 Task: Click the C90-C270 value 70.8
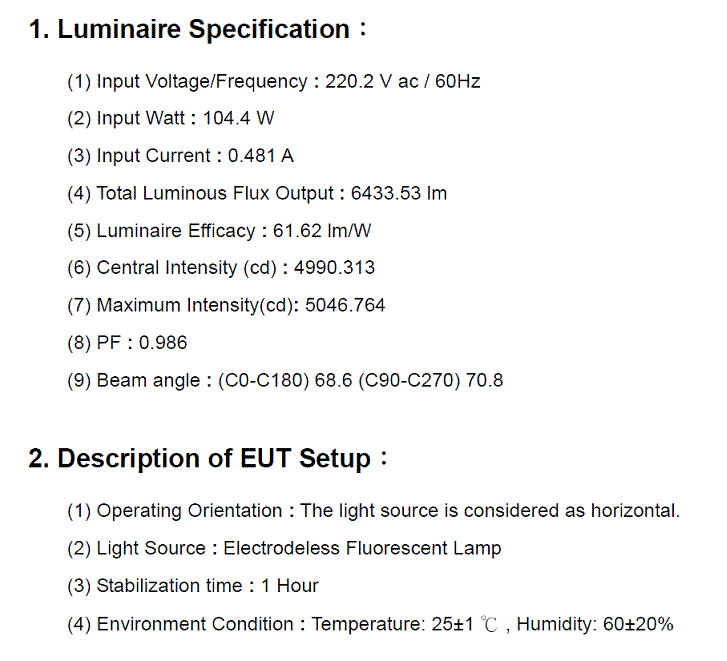point(485,380)
